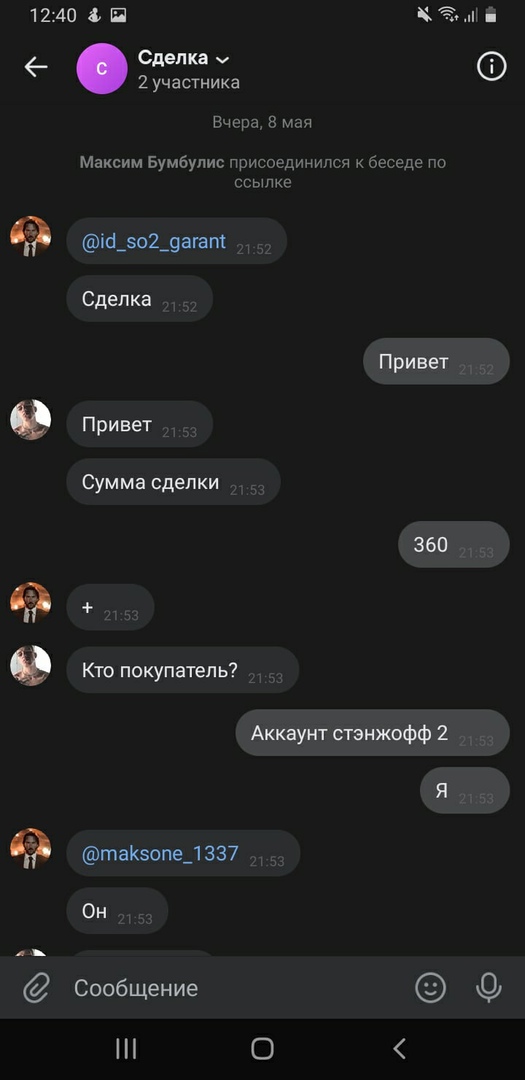Tap the Android home button
This screenshot has height=1080, width=525.
click(262, 1049)
